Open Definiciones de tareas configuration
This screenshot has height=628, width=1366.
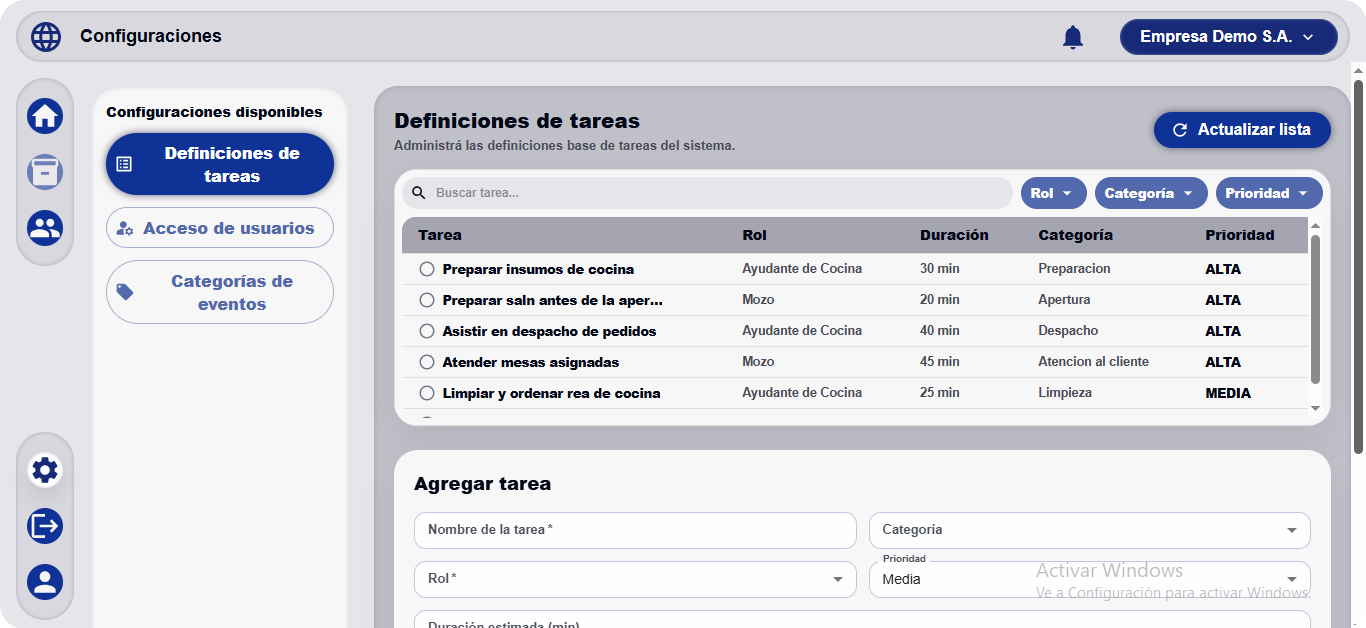[220, 164]
